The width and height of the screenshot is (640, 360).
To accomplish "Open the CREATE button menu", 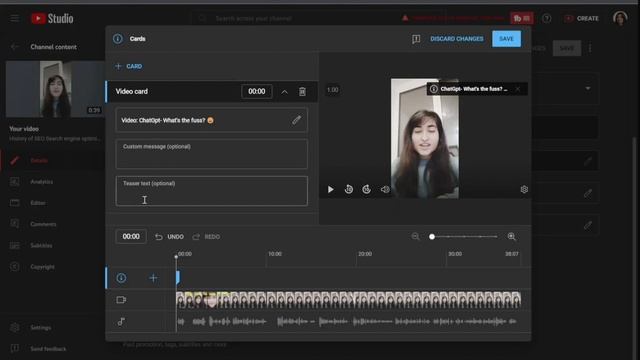I will (582, 18).
